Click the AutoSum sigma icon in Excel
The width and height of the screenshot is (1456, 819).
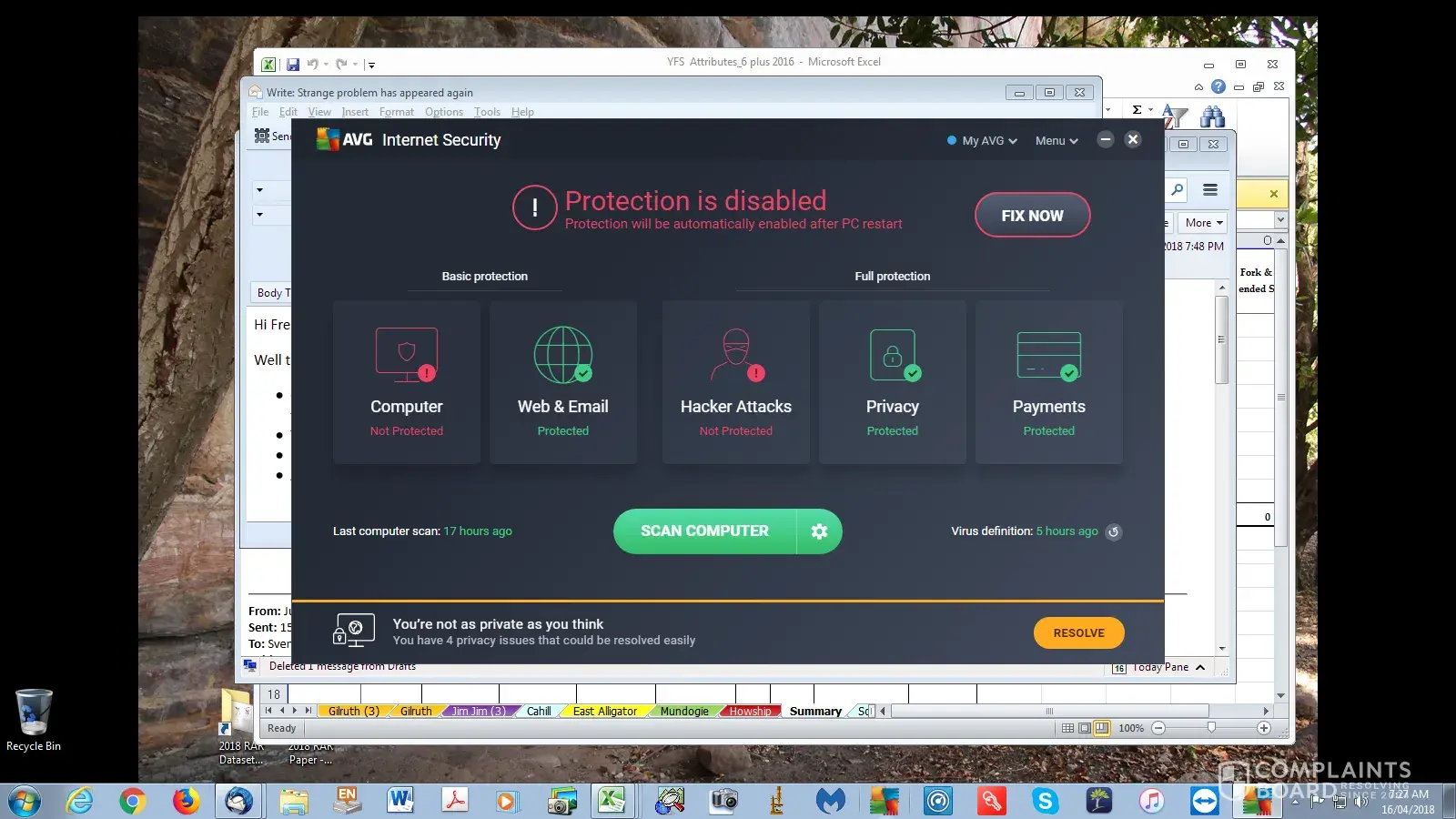pyautogui.click(x=1137, y=110)
